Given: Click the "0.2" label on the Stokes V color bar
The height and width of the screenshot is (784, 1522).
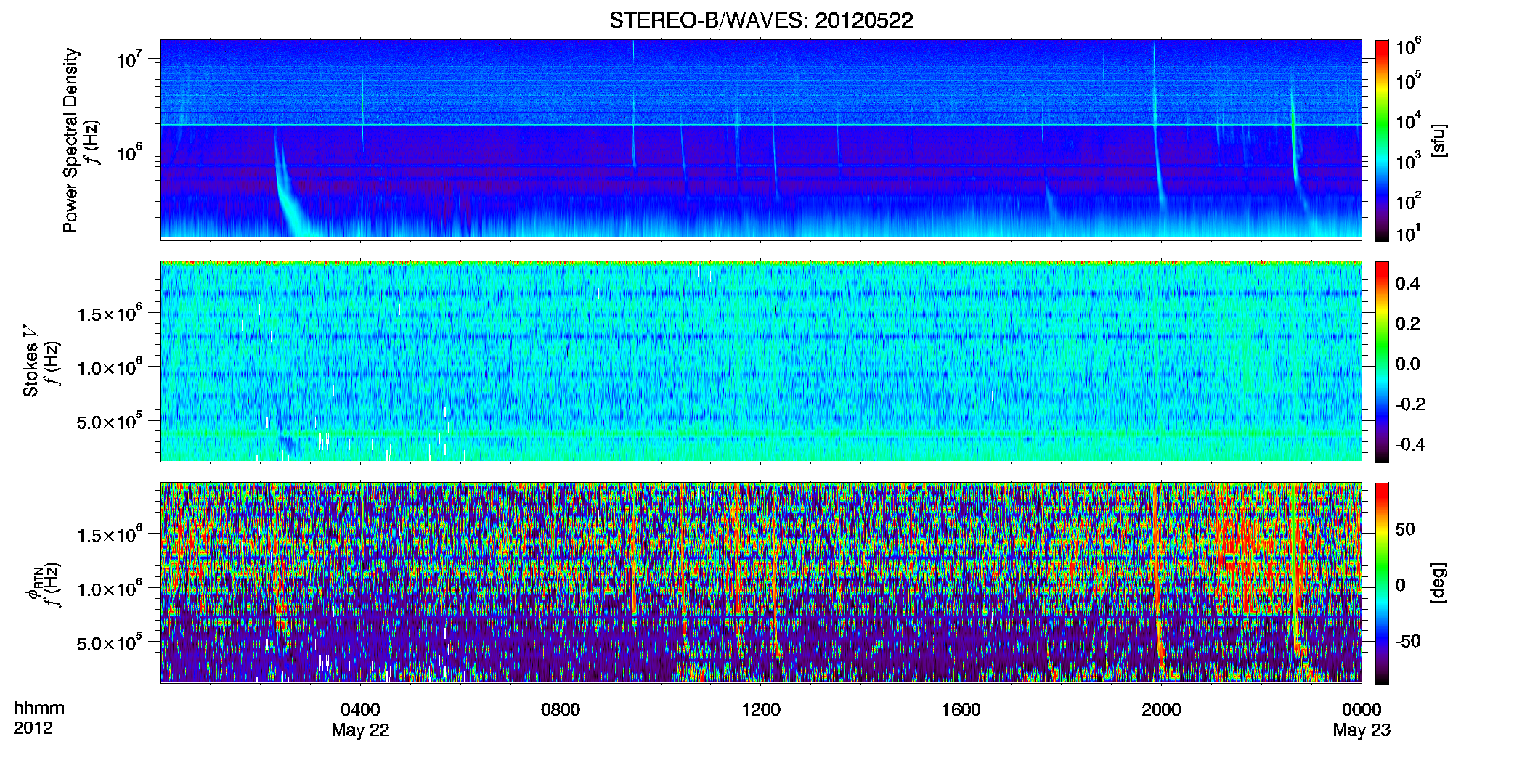Looking at the screenshot, I should point(1407,324).
